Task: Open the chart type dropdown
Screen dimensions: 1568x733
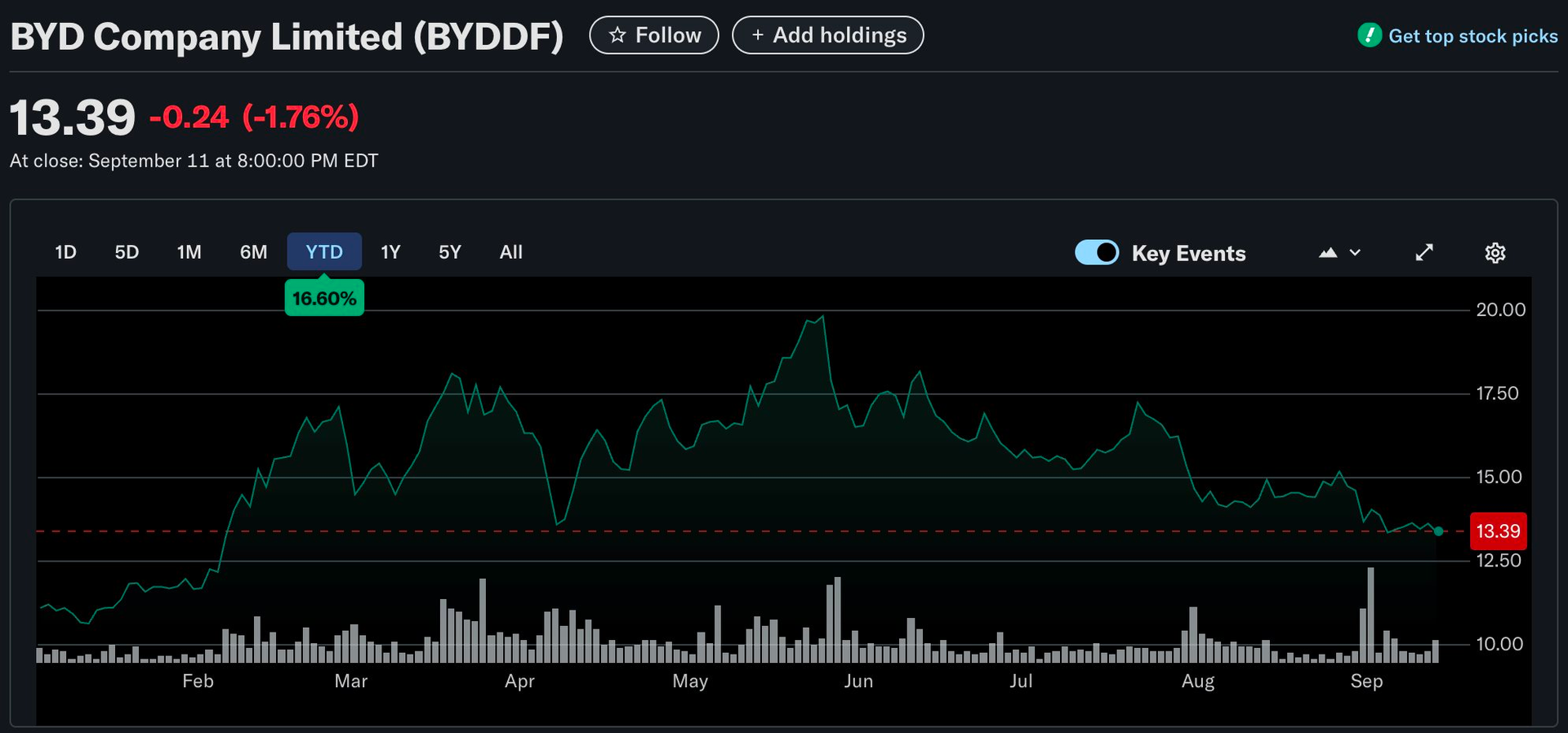Action: 1339,252
